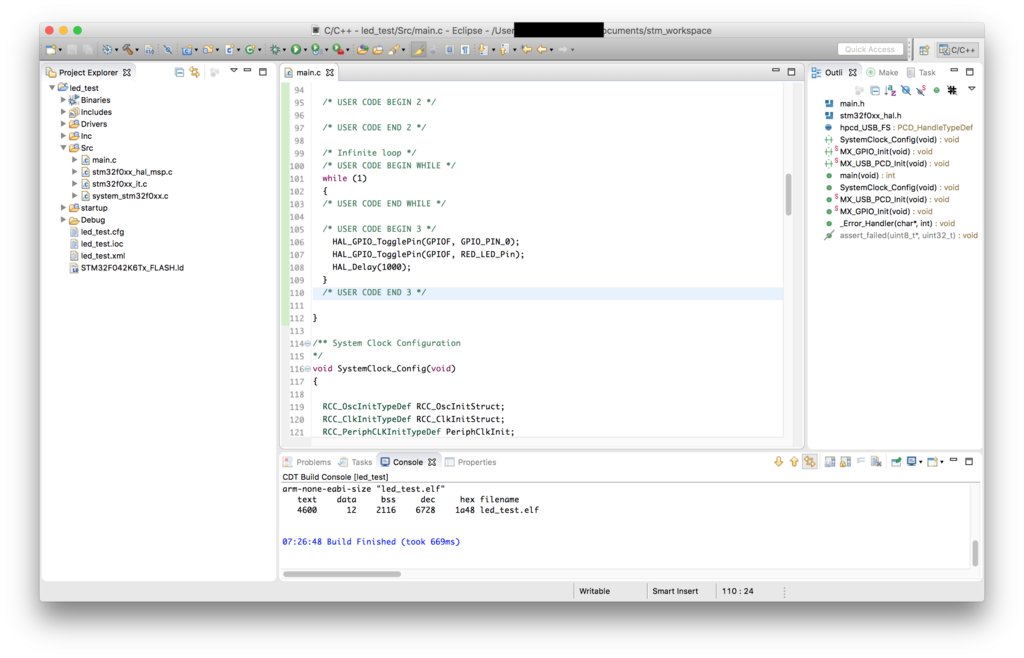Click the Last Edit Location arrow icon
The image size is (1024, 658).
[526, 50]
